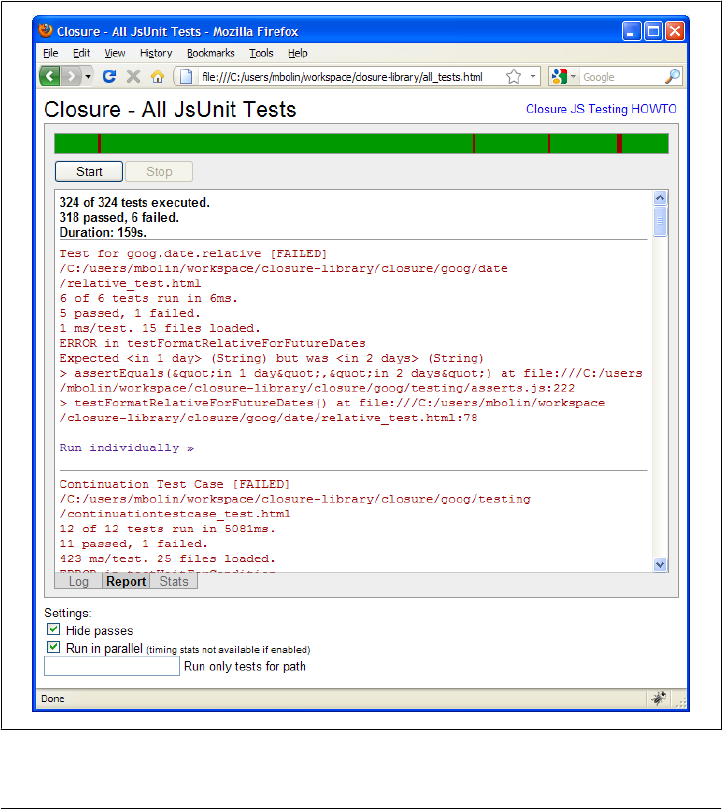Click the Start button
The image size is (722, 809).
point(89,171)
